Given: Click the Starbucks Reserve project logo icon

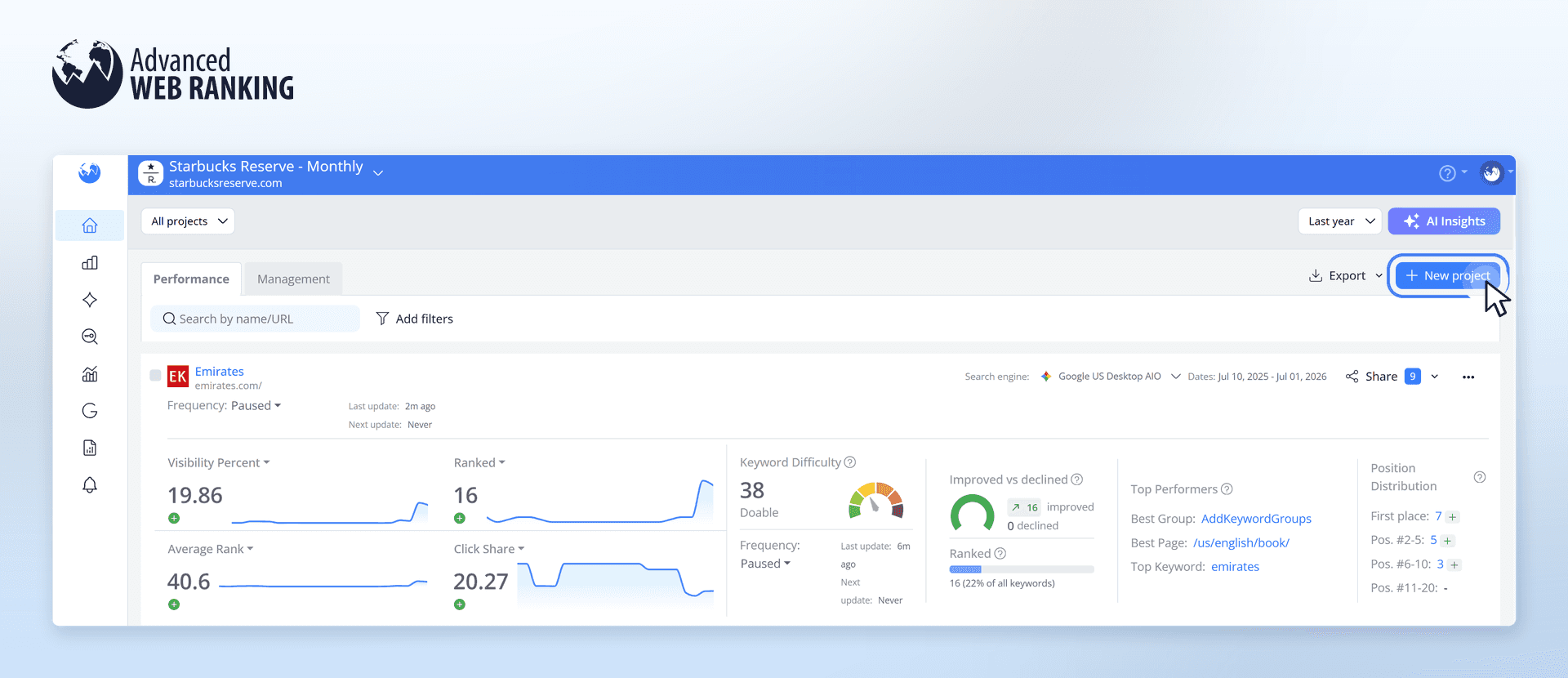Looking at the screenshot, I should pyautogui.click(x=150, y=173).
